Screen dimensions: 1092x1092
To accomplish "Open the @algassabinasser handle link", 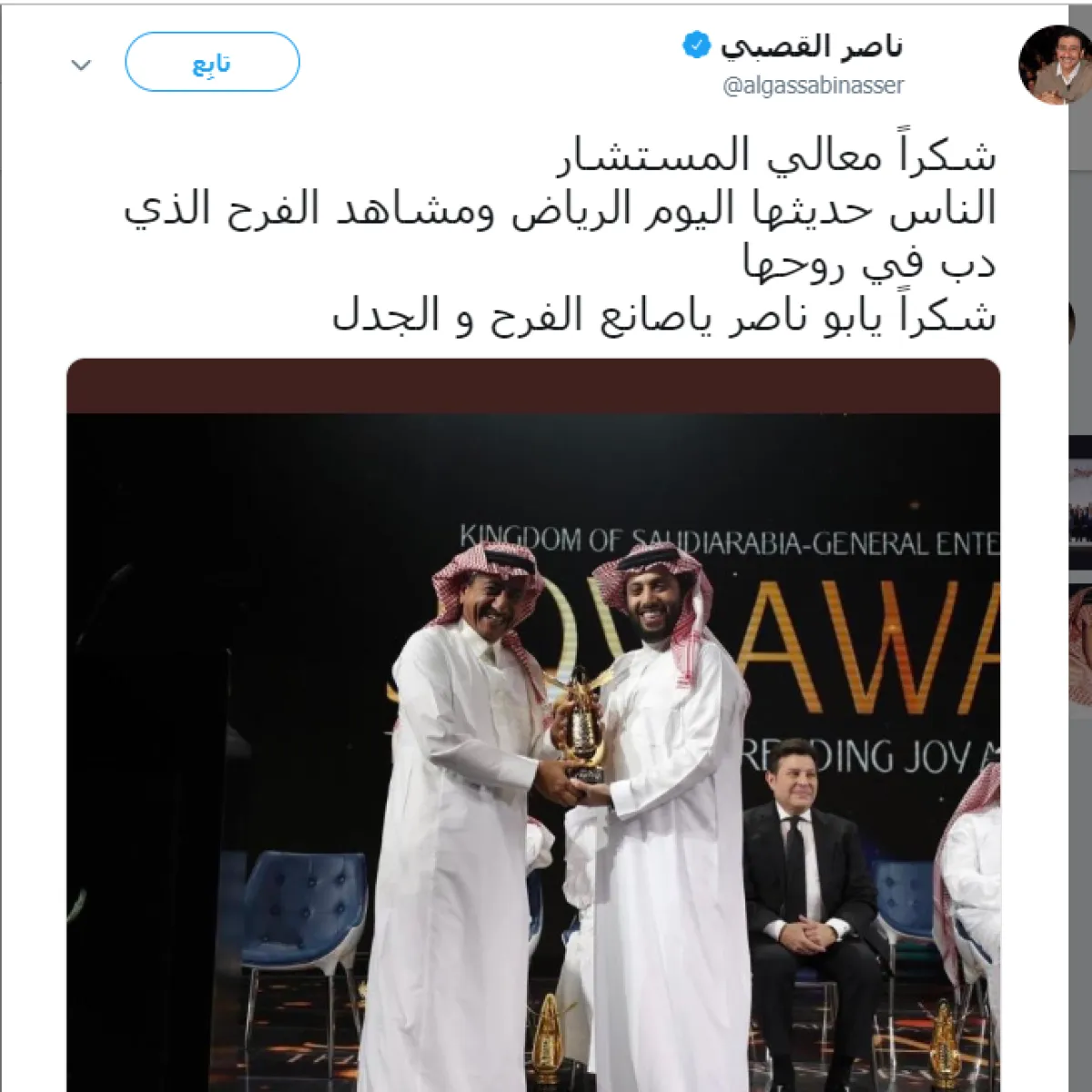I will [x=814, y=86].
